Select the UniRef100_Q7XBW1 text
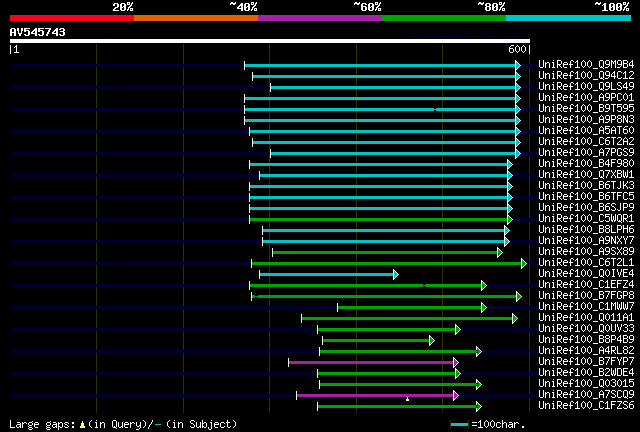The width and height of the screenshot is (640, 432). point(586,174)
